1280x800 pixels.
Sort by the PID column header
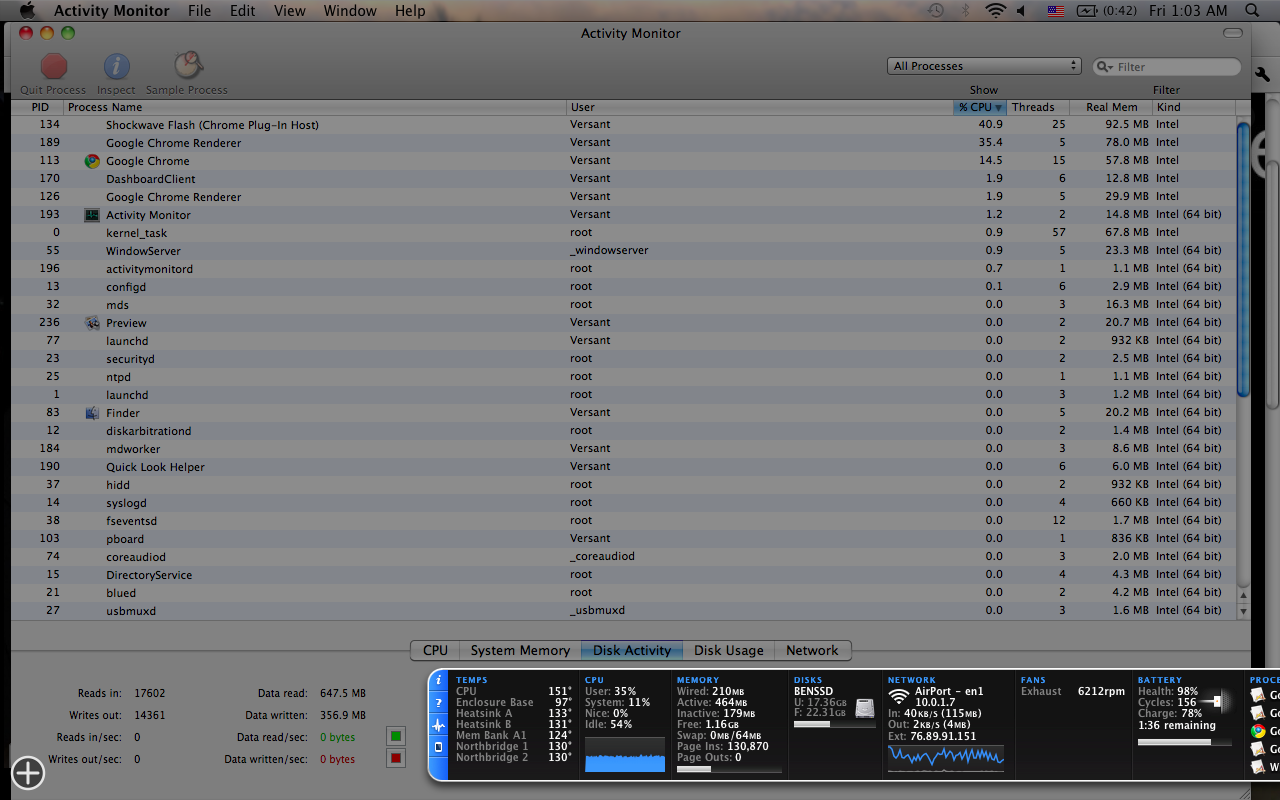(38, 107)
